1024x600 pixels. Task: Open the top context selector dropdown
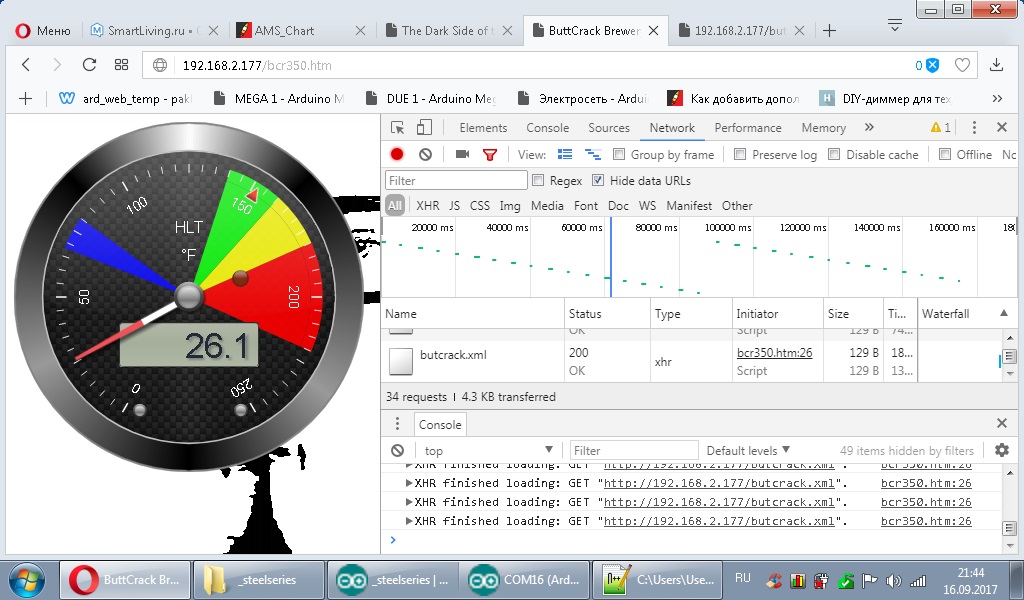point(487,451)
